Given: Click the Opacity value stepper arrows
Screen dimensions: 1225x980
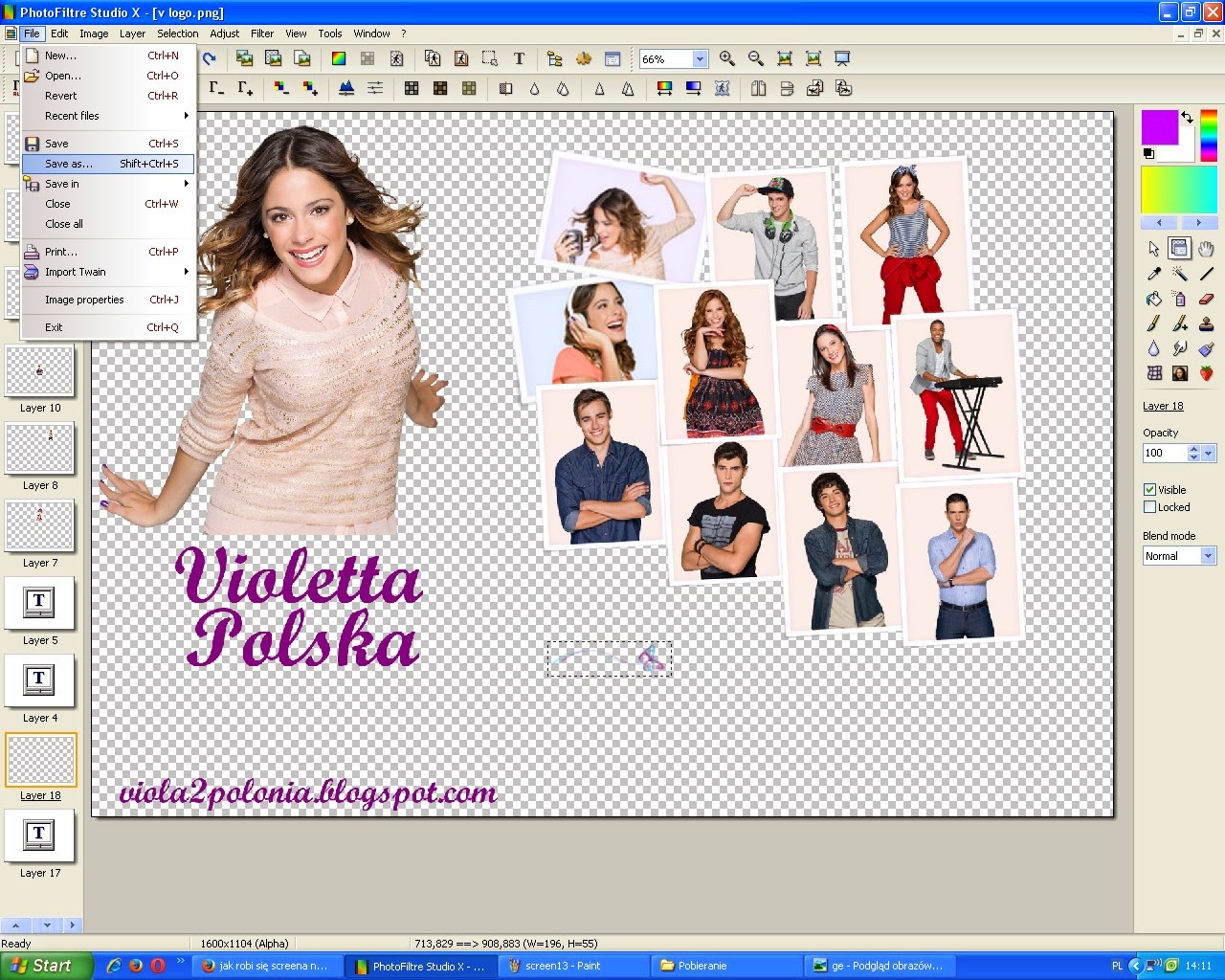Looking at the screenshot, I should point(1193,453).
